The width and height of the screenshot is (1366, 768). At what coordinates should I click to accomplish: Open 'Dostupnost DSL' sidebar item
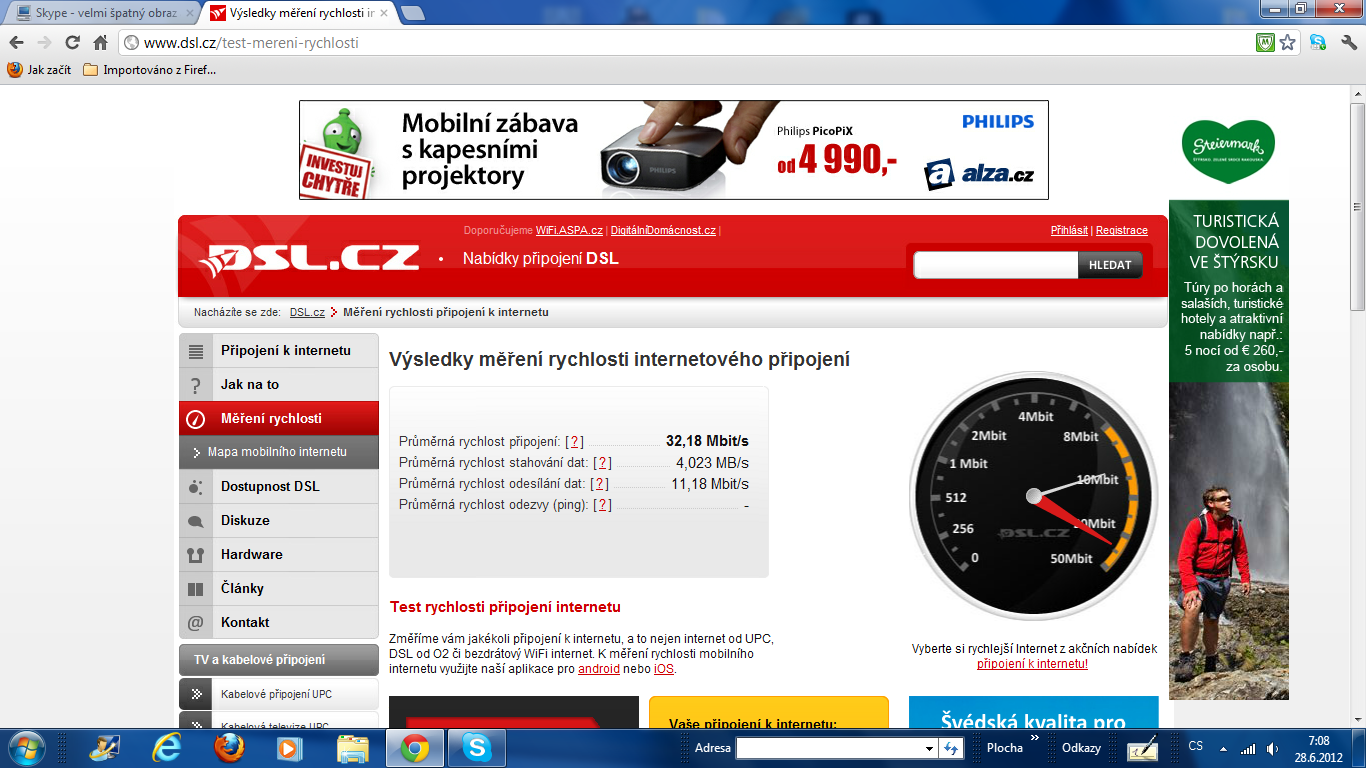[279, 487]
